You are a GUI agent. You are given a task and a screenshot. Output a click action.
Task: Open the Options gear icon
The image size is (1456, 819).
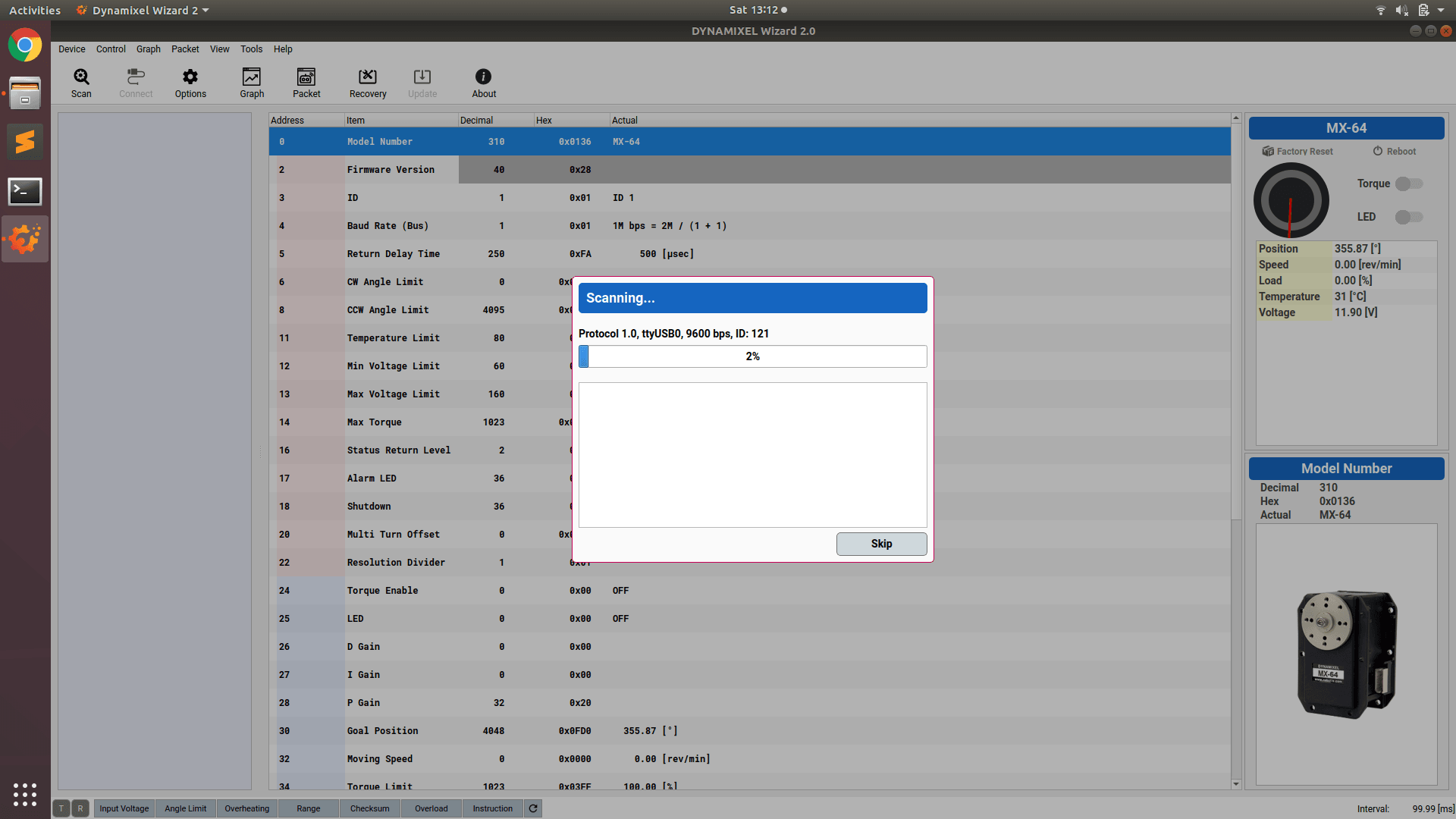pos(190,77)
